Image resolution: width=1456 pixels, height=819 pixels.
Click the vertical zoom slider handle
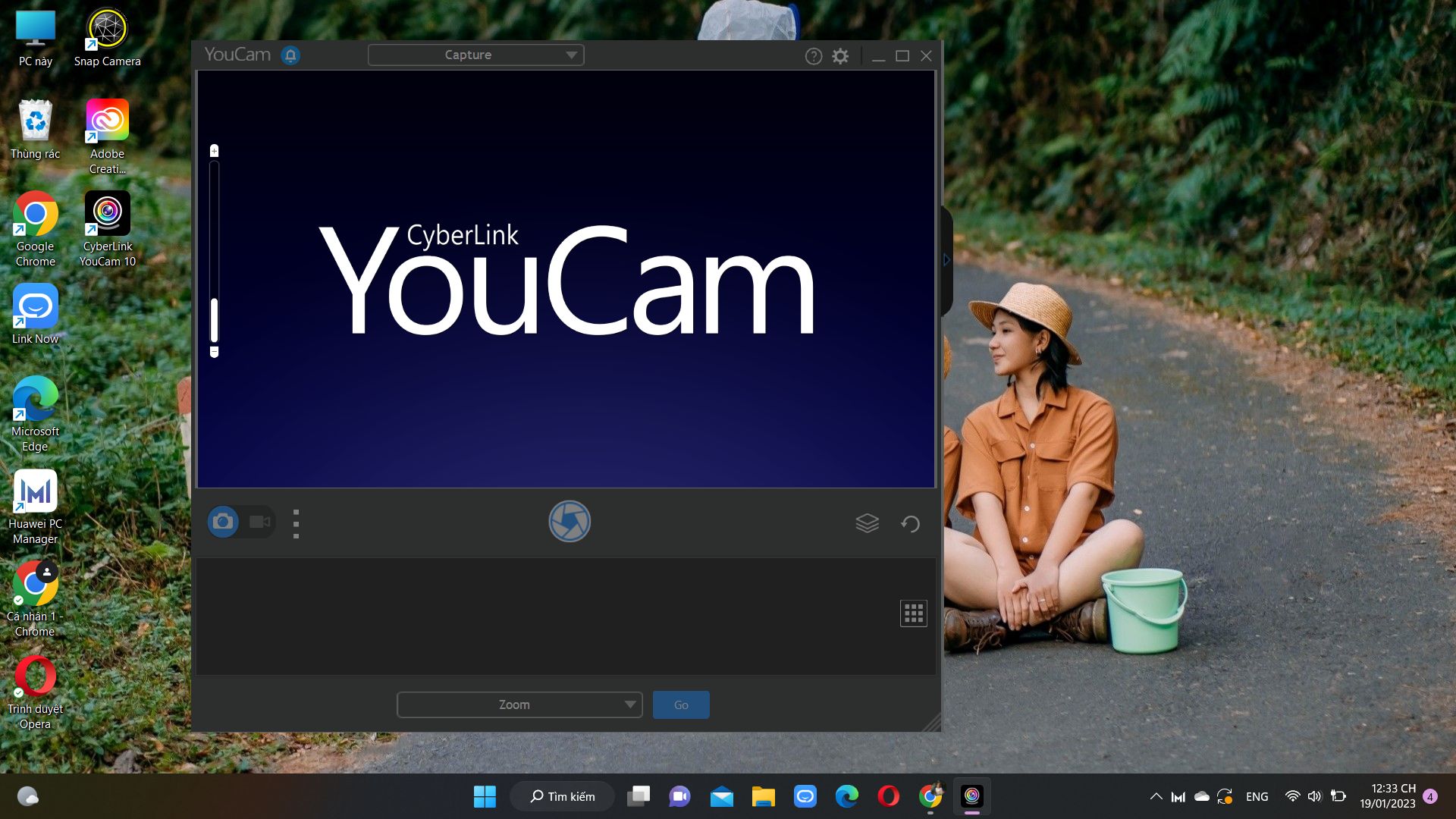(x=215, y=320)
